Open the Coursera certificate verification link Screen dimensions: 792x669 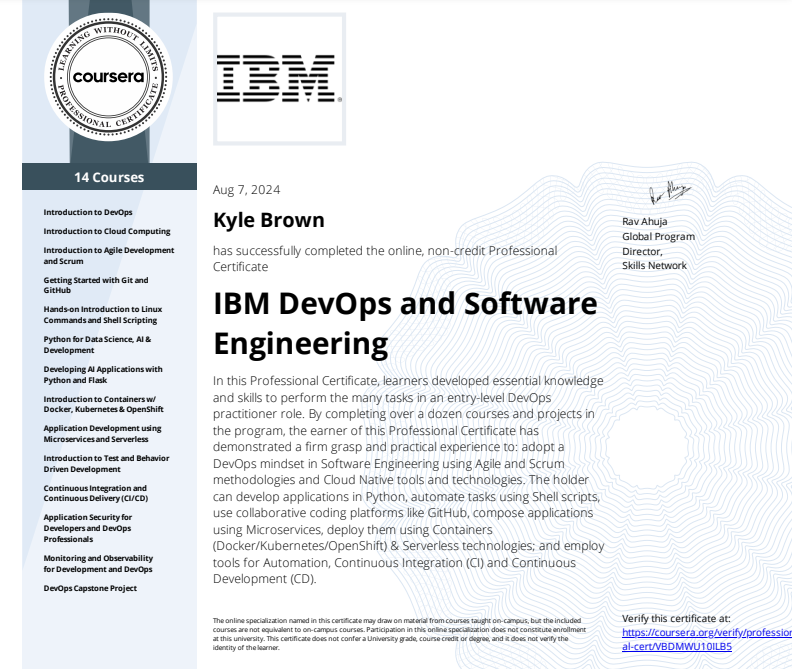[707, 639]
